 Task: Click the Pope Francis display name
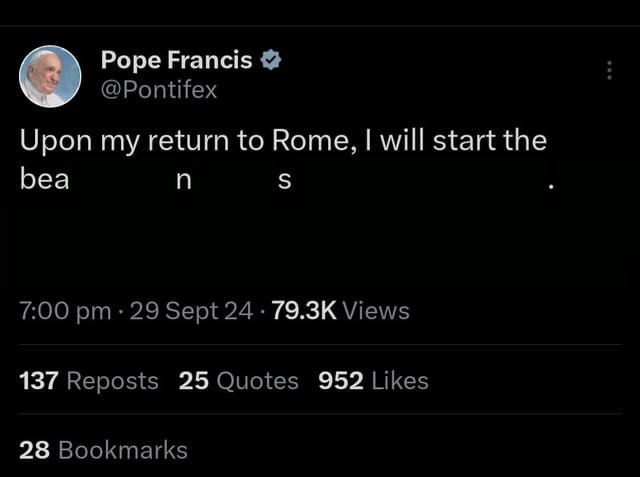(x=176, y=60)
